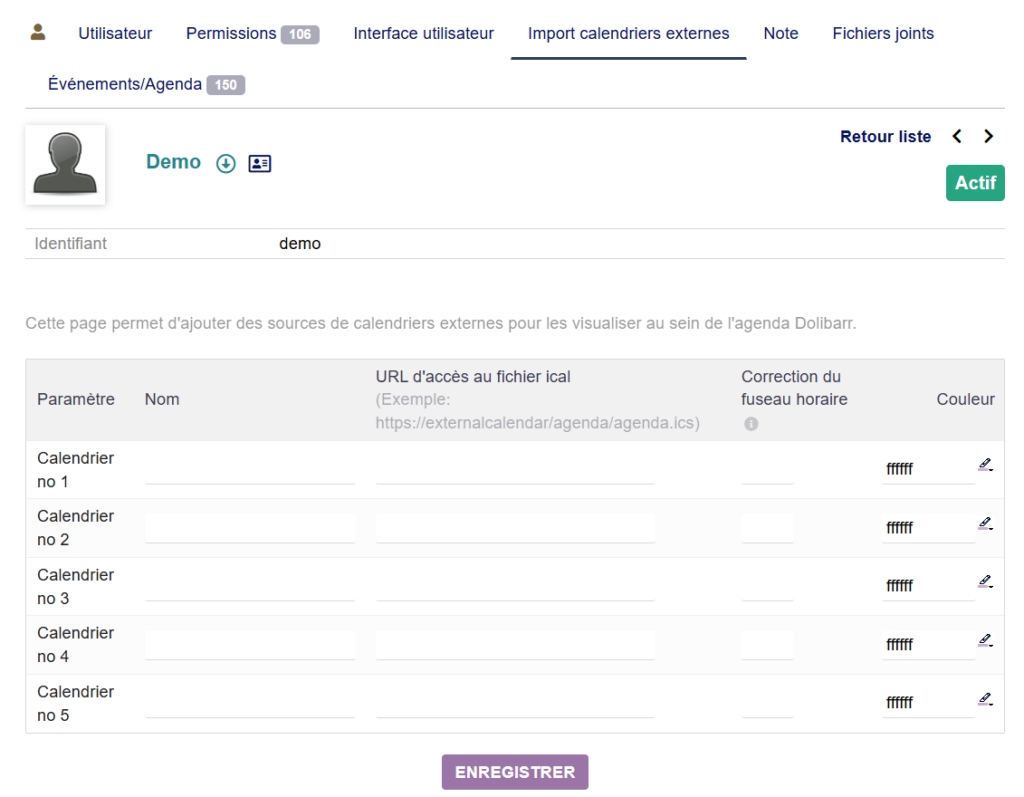Go to previous user with left chevron
This screenshot has height=797, width=1024.
[957, 137]
